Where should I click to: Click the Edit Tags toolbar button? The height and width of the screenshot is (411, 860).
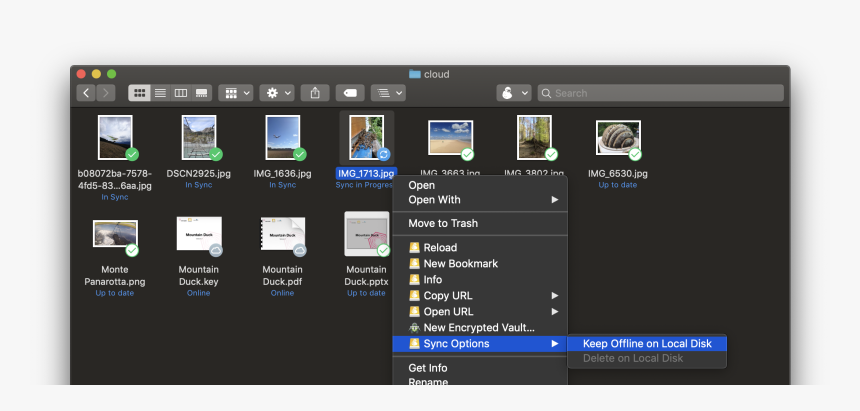pyautogui.click(x=349, y=93)
